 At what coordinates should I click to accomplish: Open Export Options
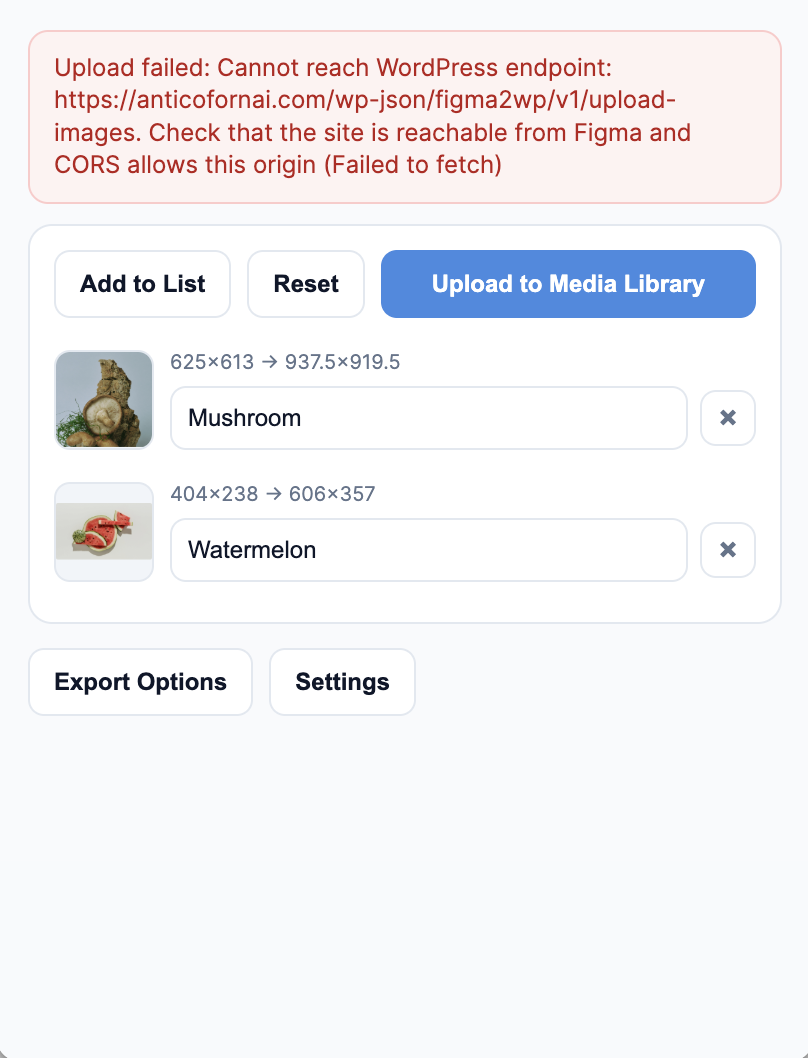(140, 682)
